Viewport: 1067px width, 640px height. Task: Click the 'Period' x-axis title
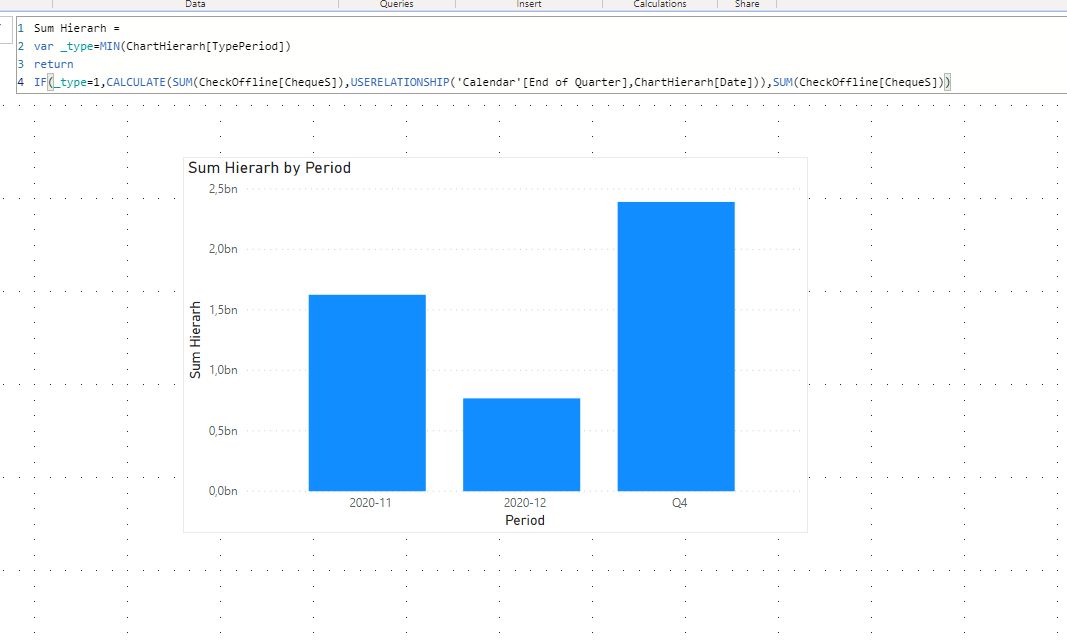click(525, 520)
